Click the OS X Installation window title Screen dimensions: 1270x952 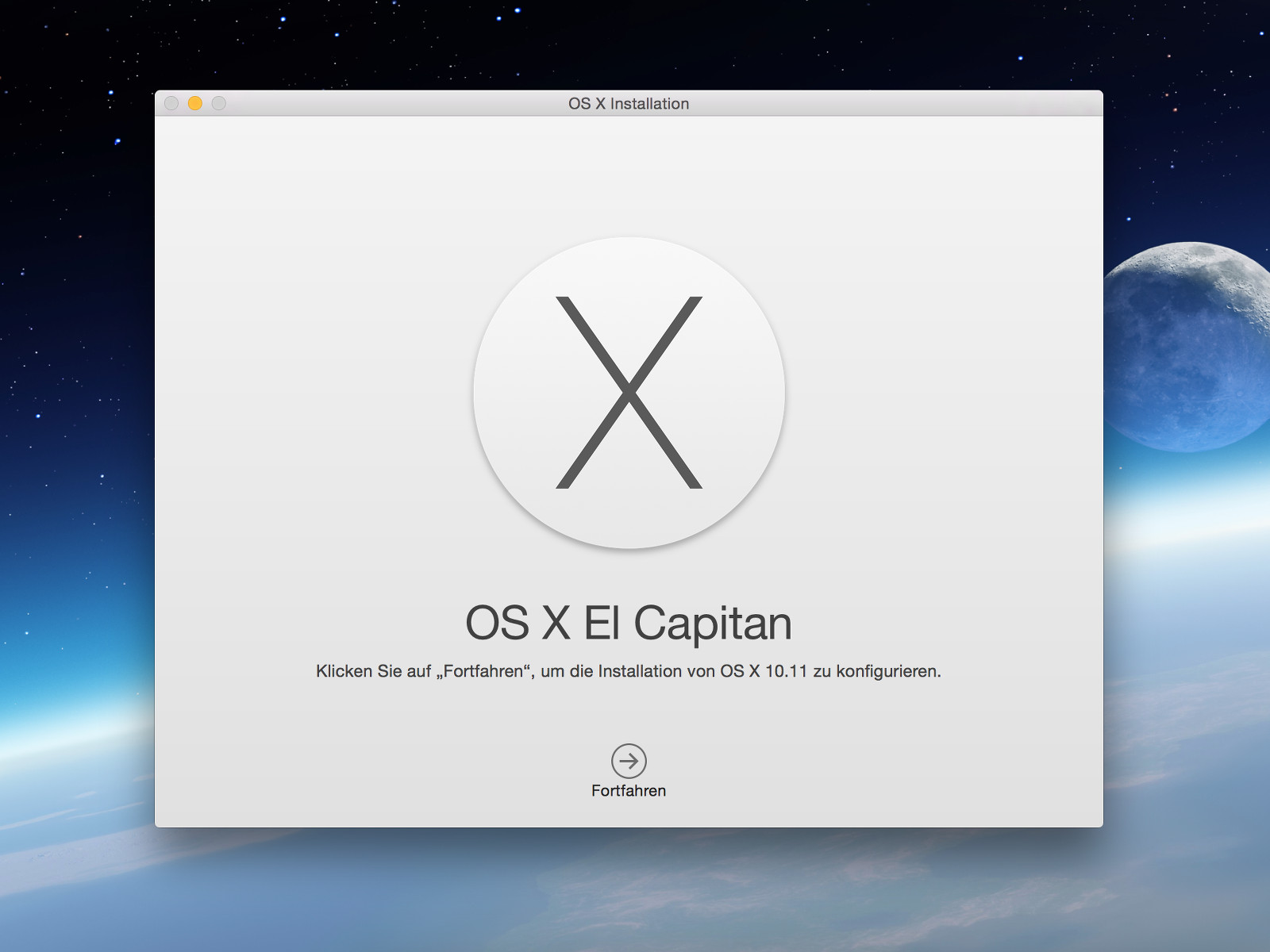629,104
